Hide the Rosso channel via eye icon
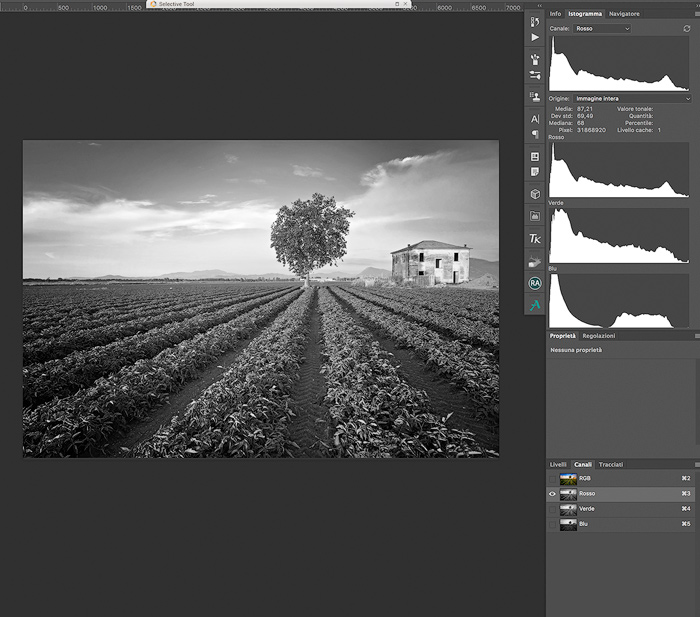The width and height of the screenshot is (700, 617). (552, 493)
